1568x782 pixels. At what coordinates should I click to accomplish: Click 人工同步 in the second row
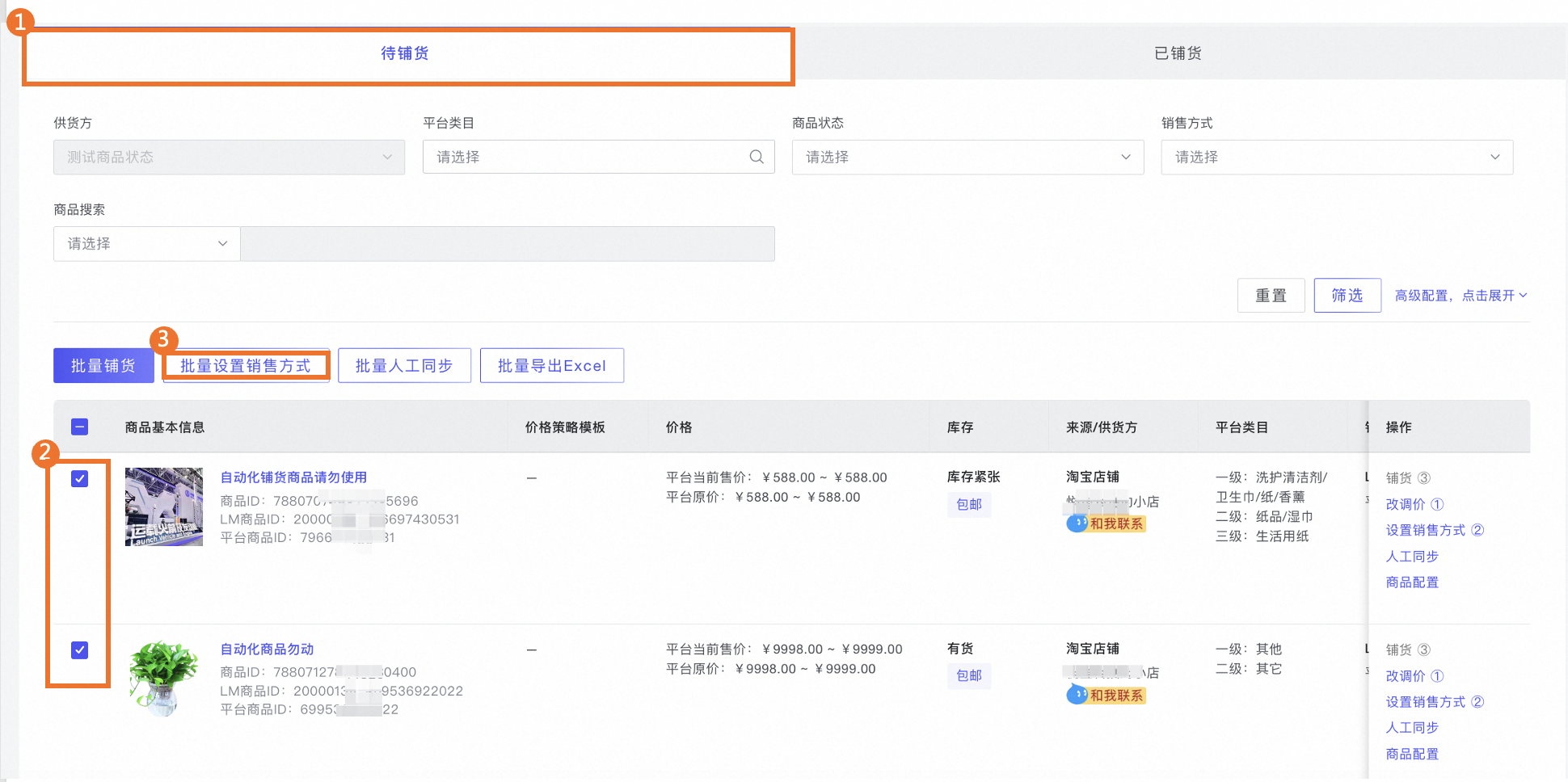click(1412, 727)
